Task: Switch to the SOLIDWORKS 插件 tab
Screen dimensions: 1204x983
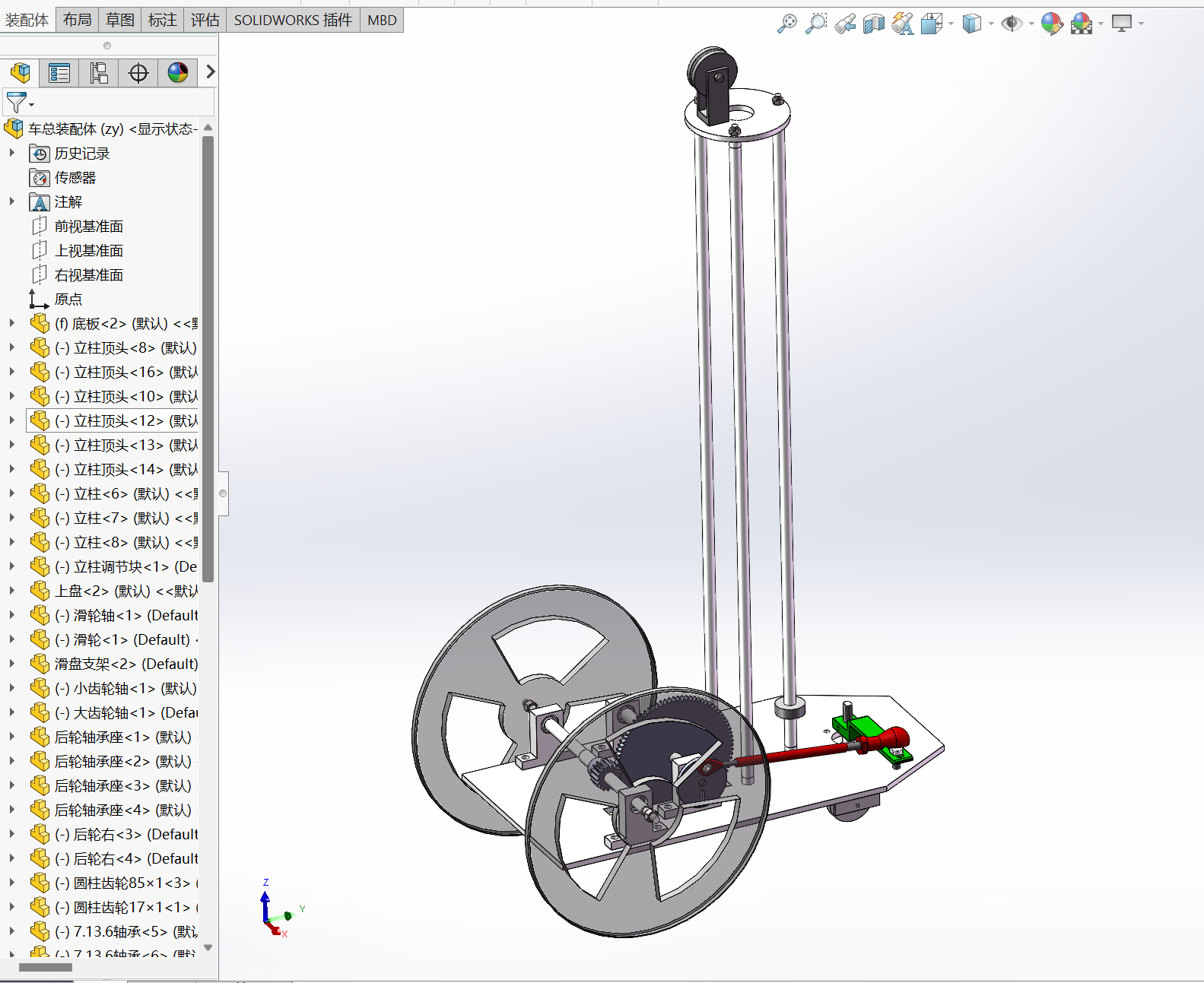Action: pyautogui.click(x=293, y=20)
